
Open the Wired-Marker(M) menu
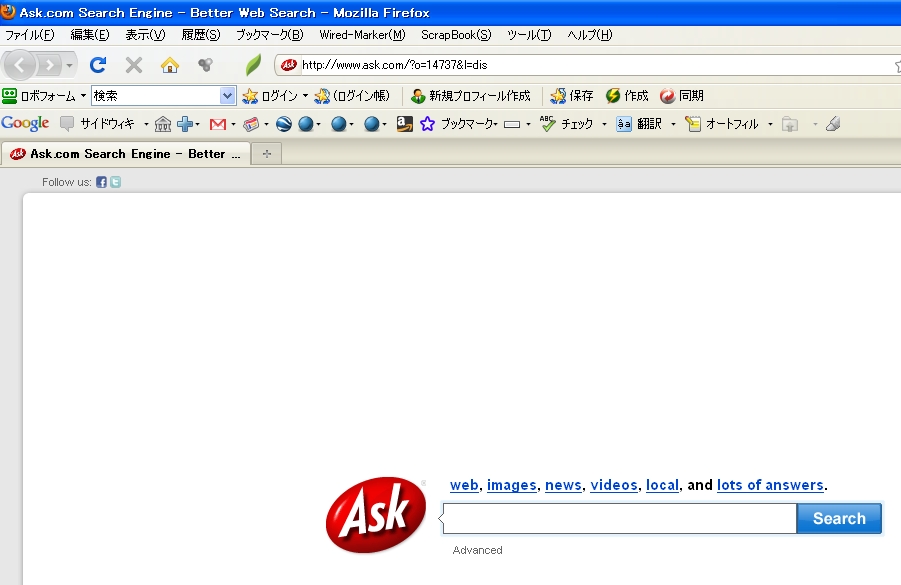click(363, 35)
